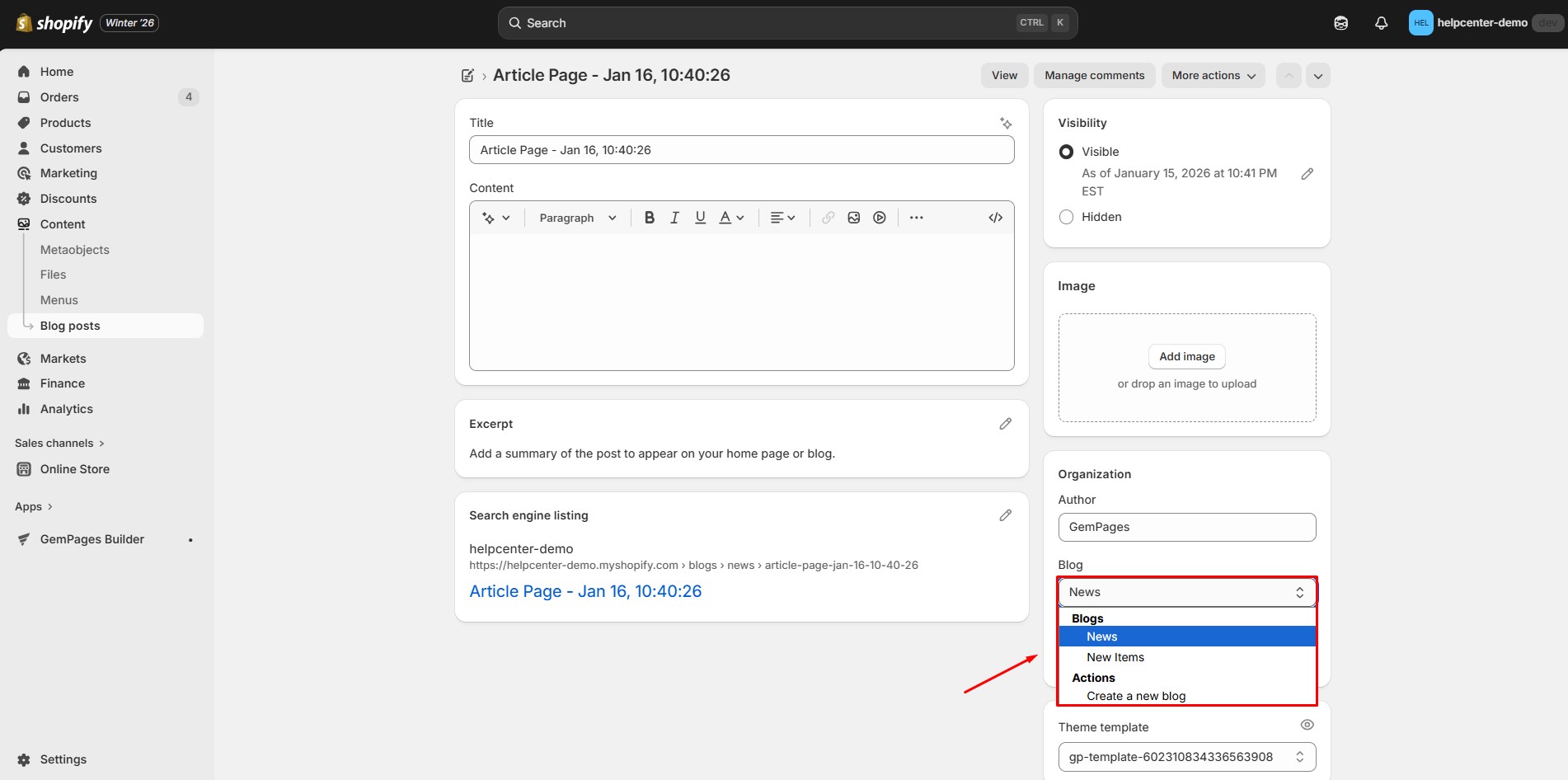This screenshot has width=1568, height=780.
Task: Edit search engine listing pencil icon
Action: tap(1005, 515)
